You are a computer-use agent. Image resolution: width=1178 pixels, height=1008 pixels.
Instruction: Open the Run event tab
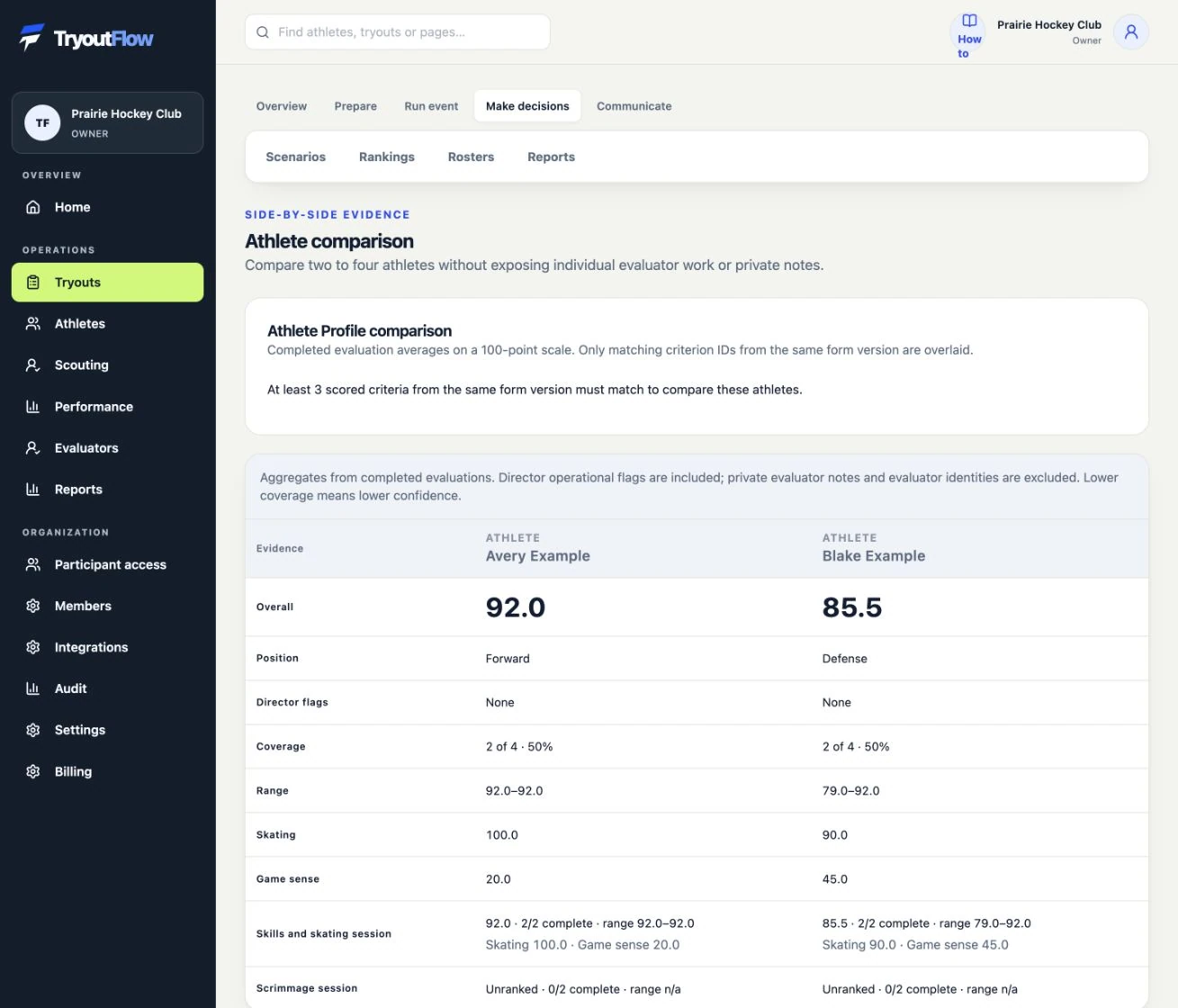pyautogui.click(x=431, y=106)
